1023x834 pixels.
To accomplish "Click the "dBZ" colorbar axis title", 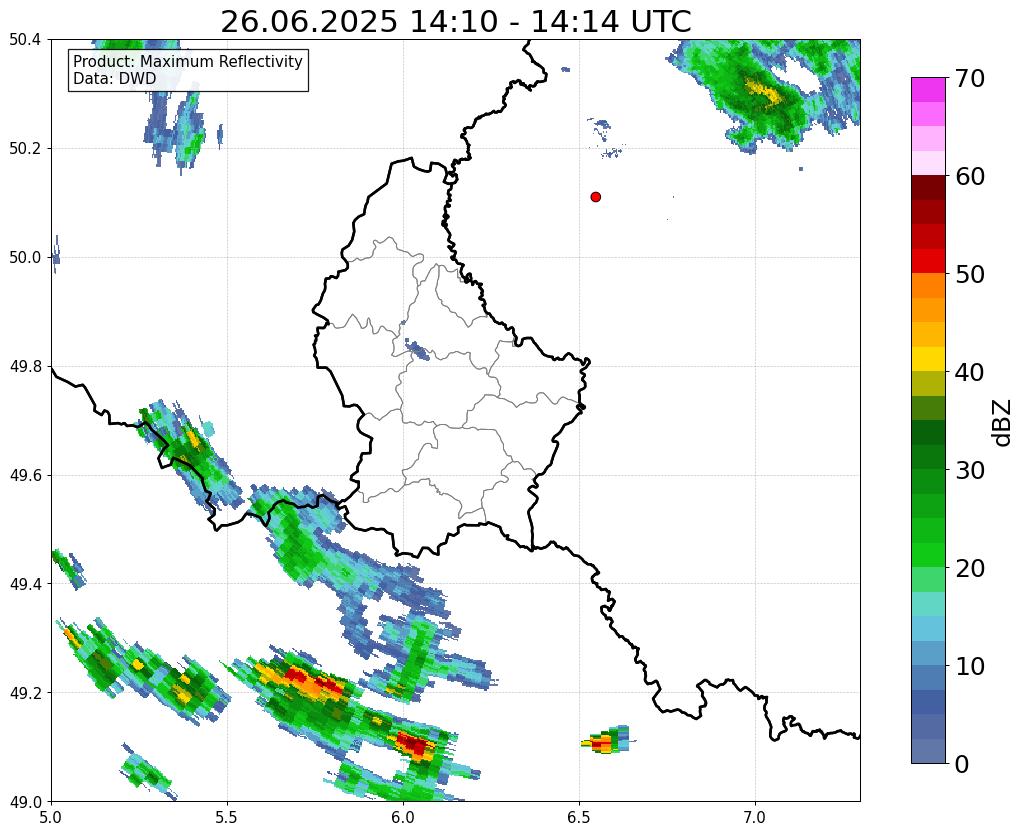I will [x=1003, y=423].
